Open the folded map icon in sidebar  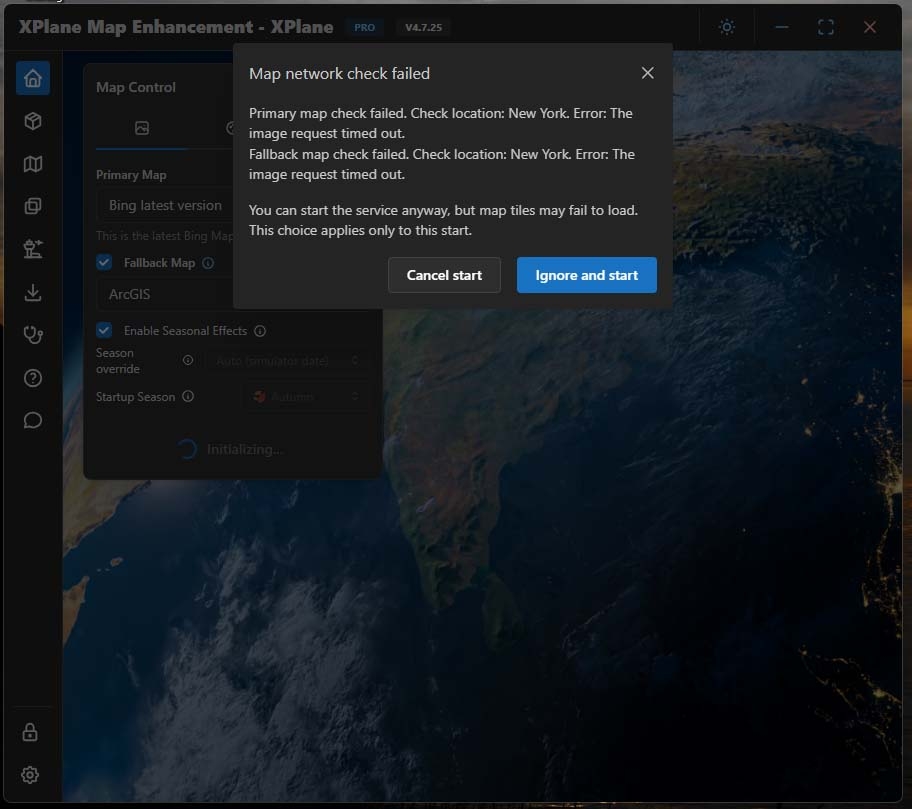[x=33, y=164]
